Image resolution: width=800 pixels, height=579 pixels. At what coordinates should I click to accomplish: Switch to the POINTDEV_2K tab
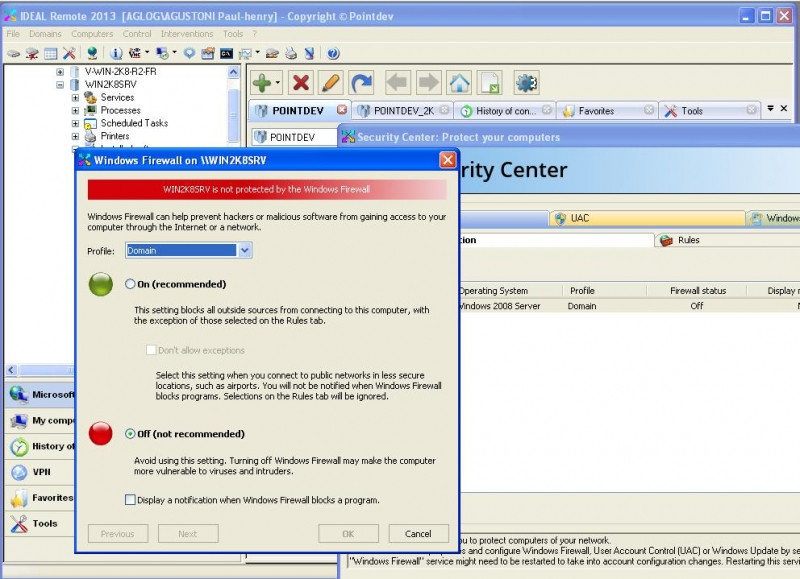click(402, 111)
